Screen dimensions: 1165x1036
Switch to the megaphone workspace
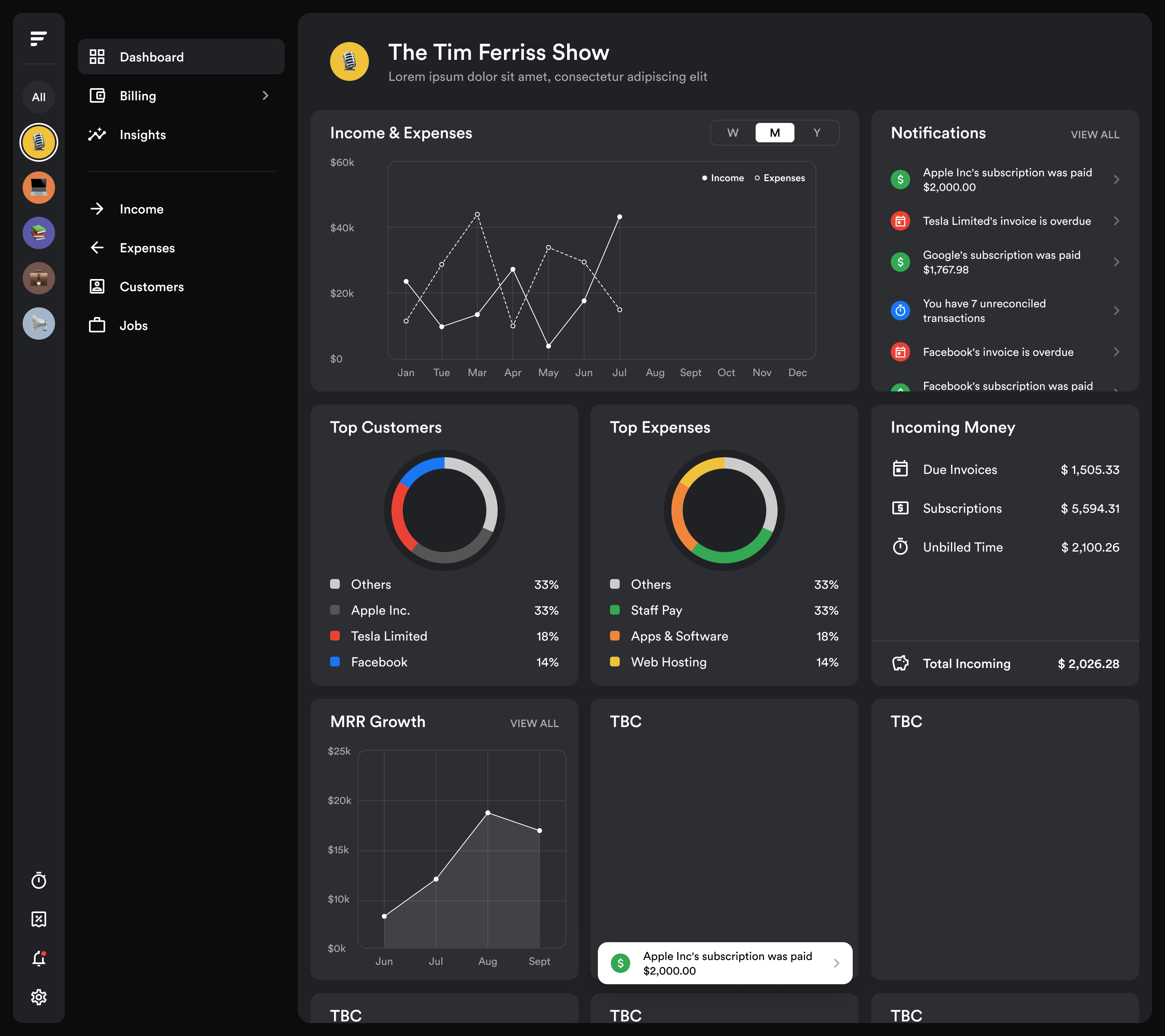coord(39,323)
